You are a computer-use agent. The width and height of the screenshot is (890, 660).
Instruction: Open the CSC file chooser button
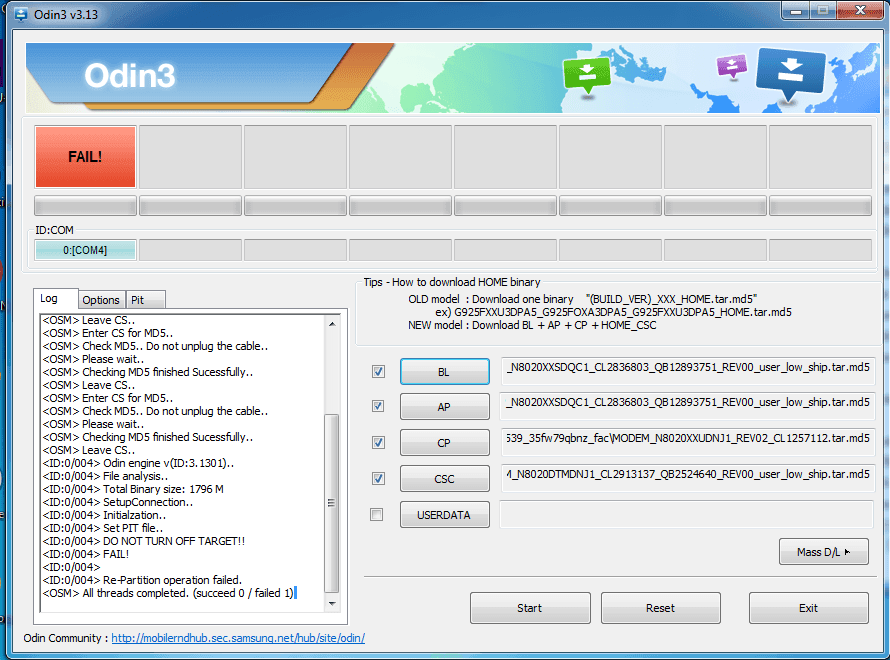[x=444, y=479]
